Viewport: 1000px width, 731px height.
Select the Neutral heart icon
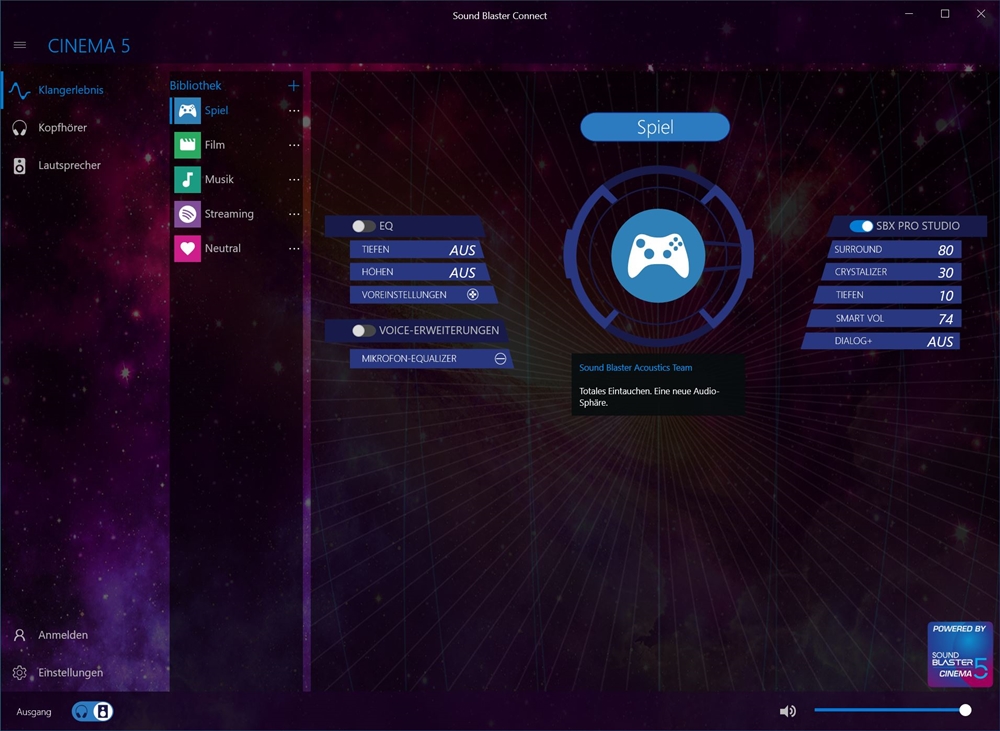click(188, 248)
